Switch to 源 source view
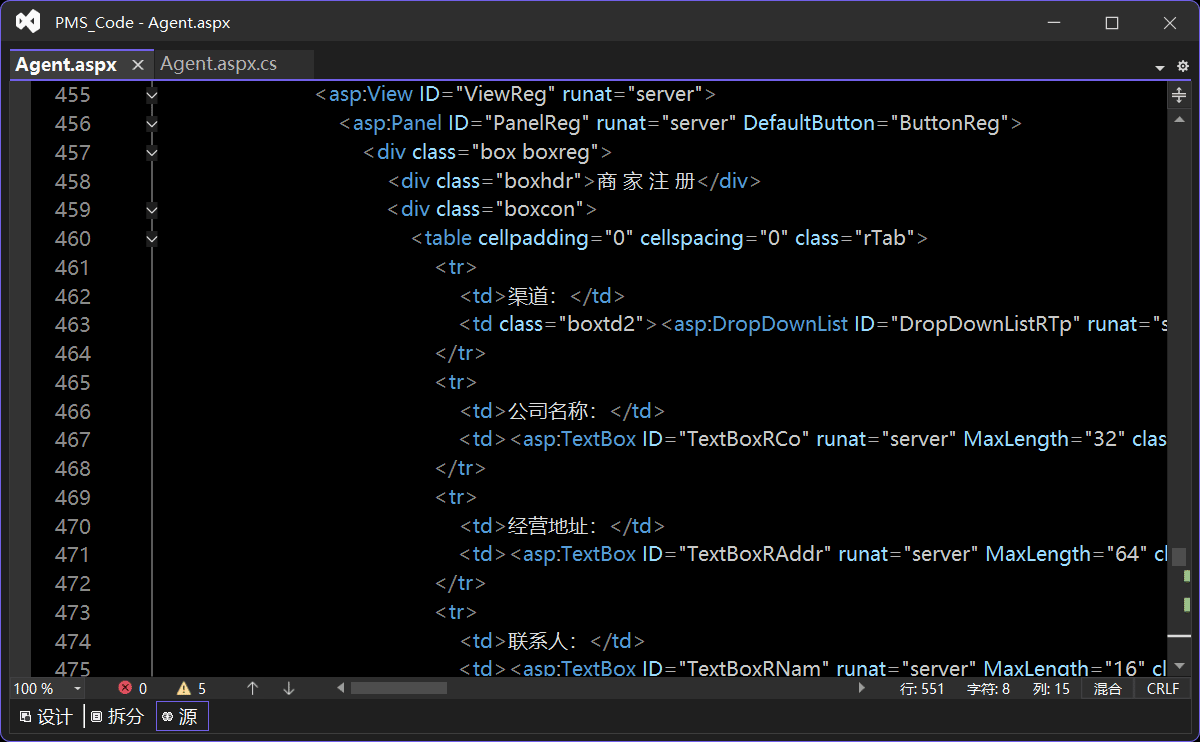 tap(181, 716)
